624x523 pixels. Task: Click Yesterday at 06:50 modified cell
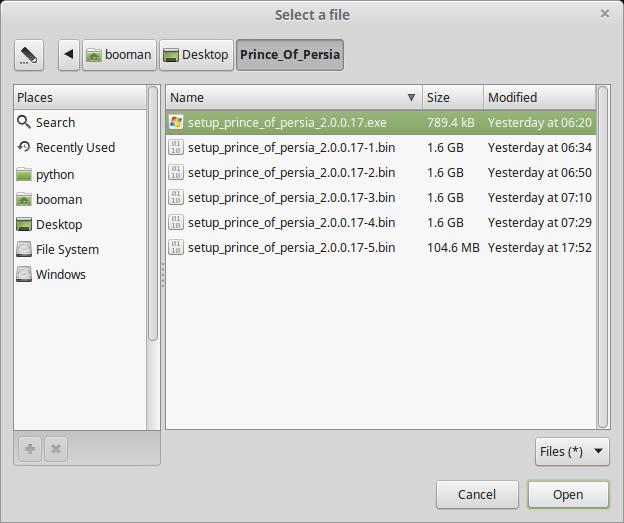(x=540, y=173)
